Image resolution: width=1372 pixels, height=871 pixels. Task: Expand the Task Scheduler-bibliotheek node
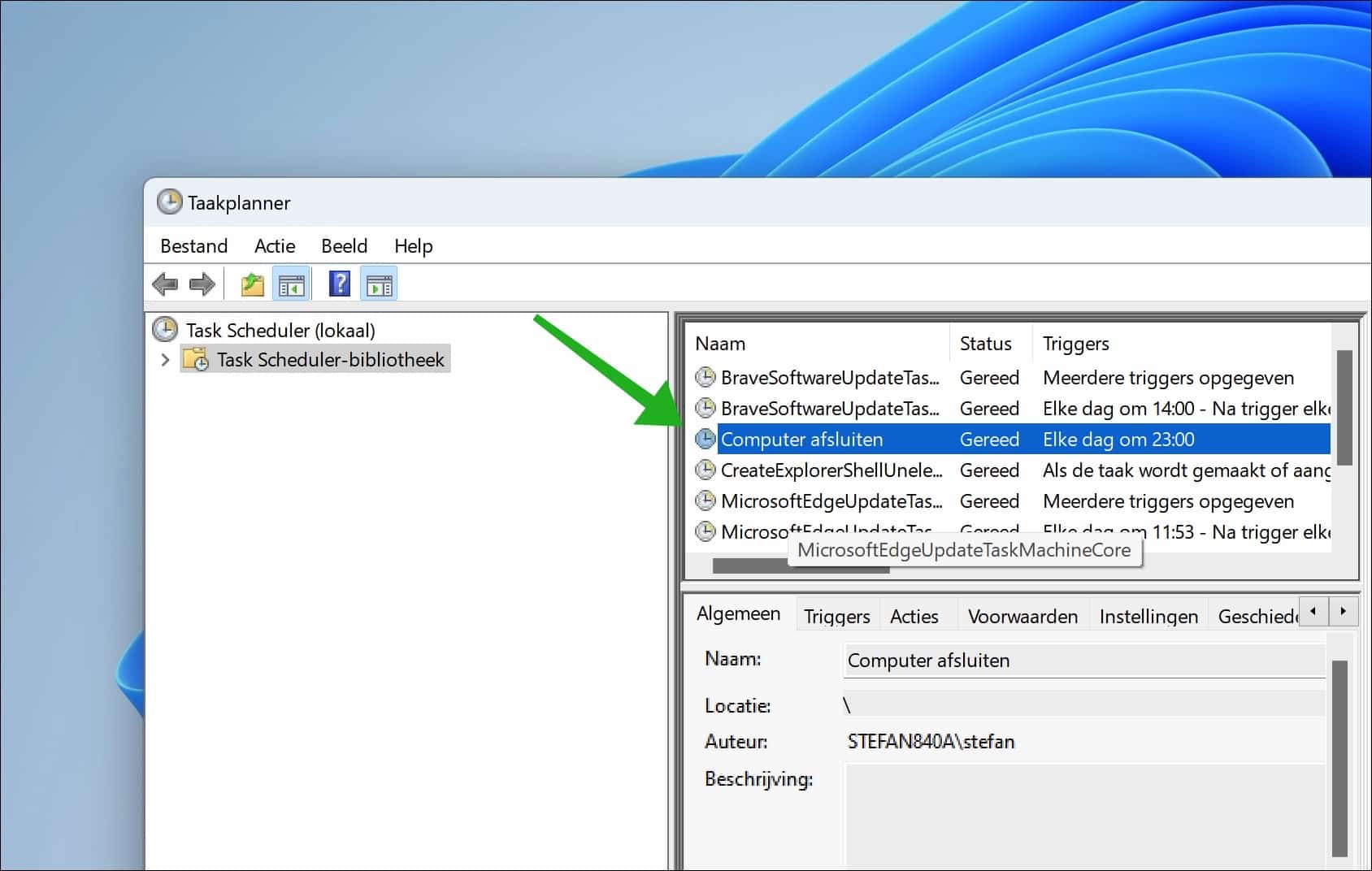coord(165,359)
